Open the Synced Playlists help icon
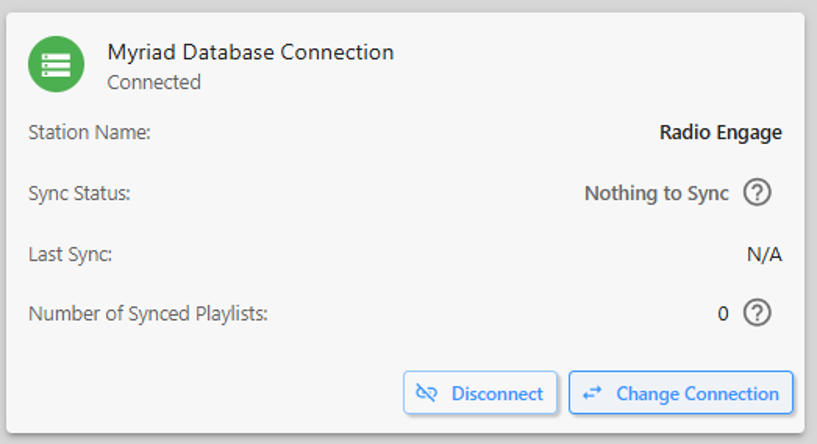Image resolution: width=817 pixels, height=444 pixels. point(757,313)
